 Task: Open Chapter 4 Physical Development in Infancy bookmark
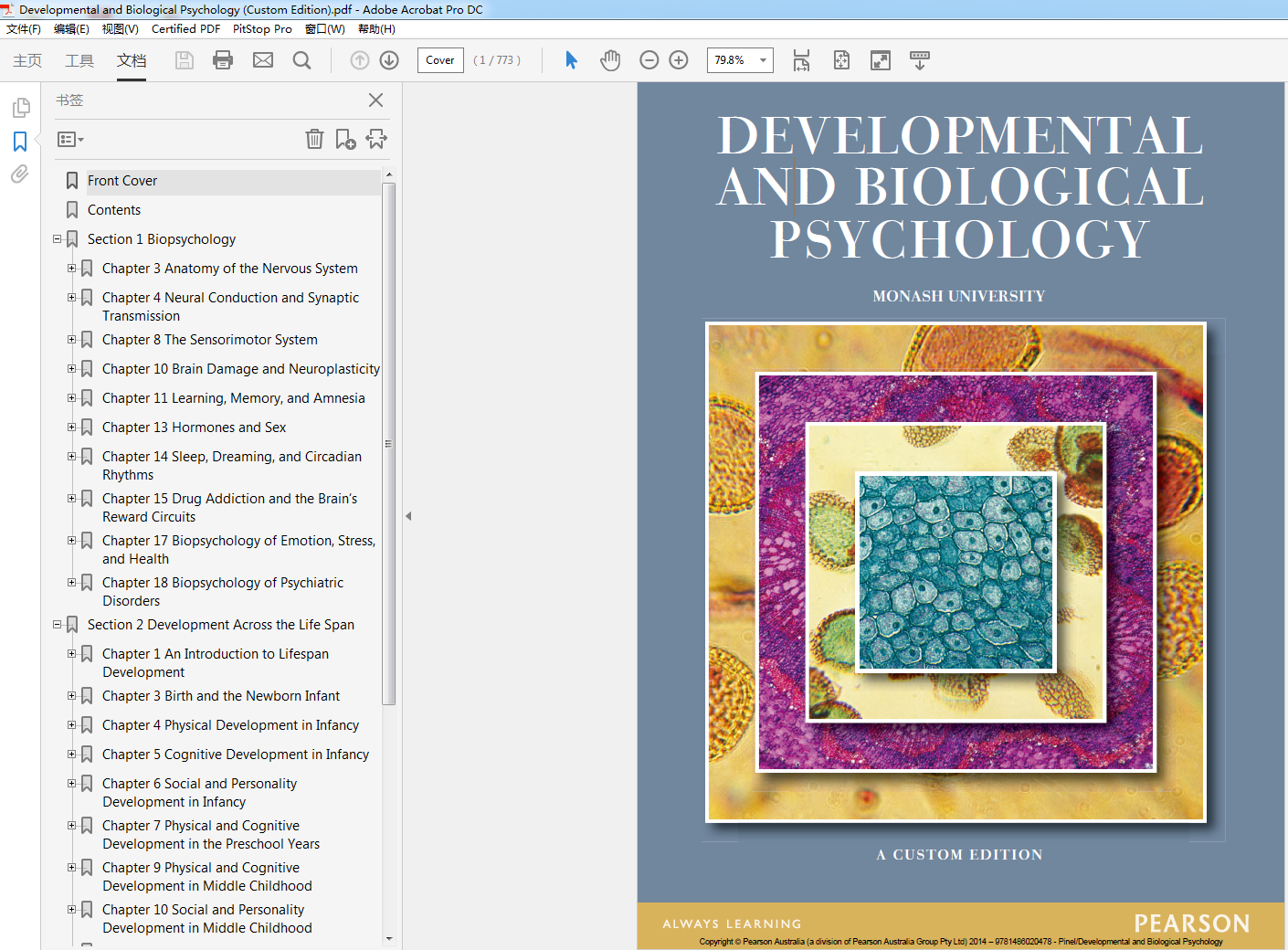[x=230, y=725]
